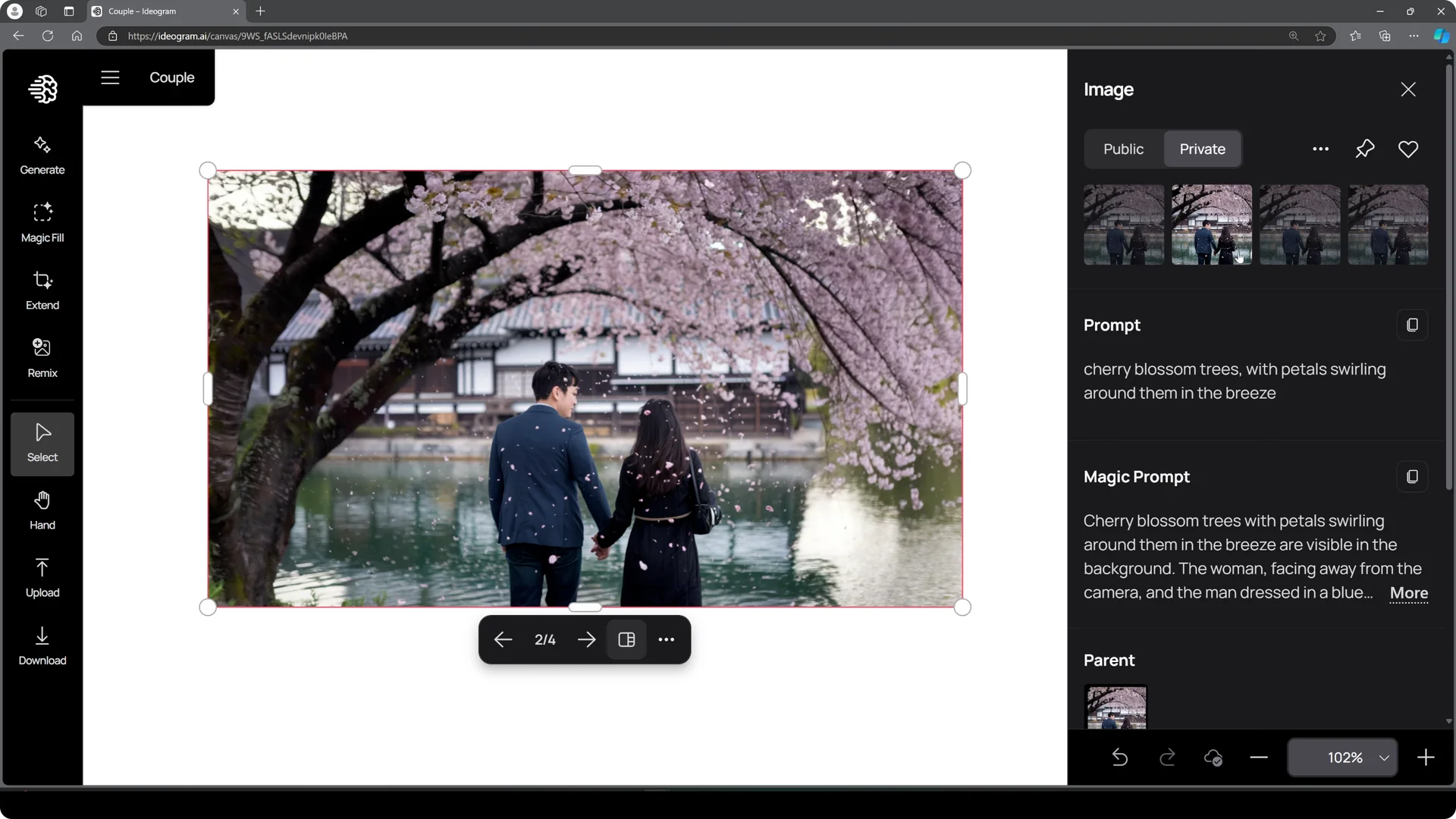Screen dimensions: 1456x819
Task: Favorite the image with the heart icon
Action: (1407, 149)
